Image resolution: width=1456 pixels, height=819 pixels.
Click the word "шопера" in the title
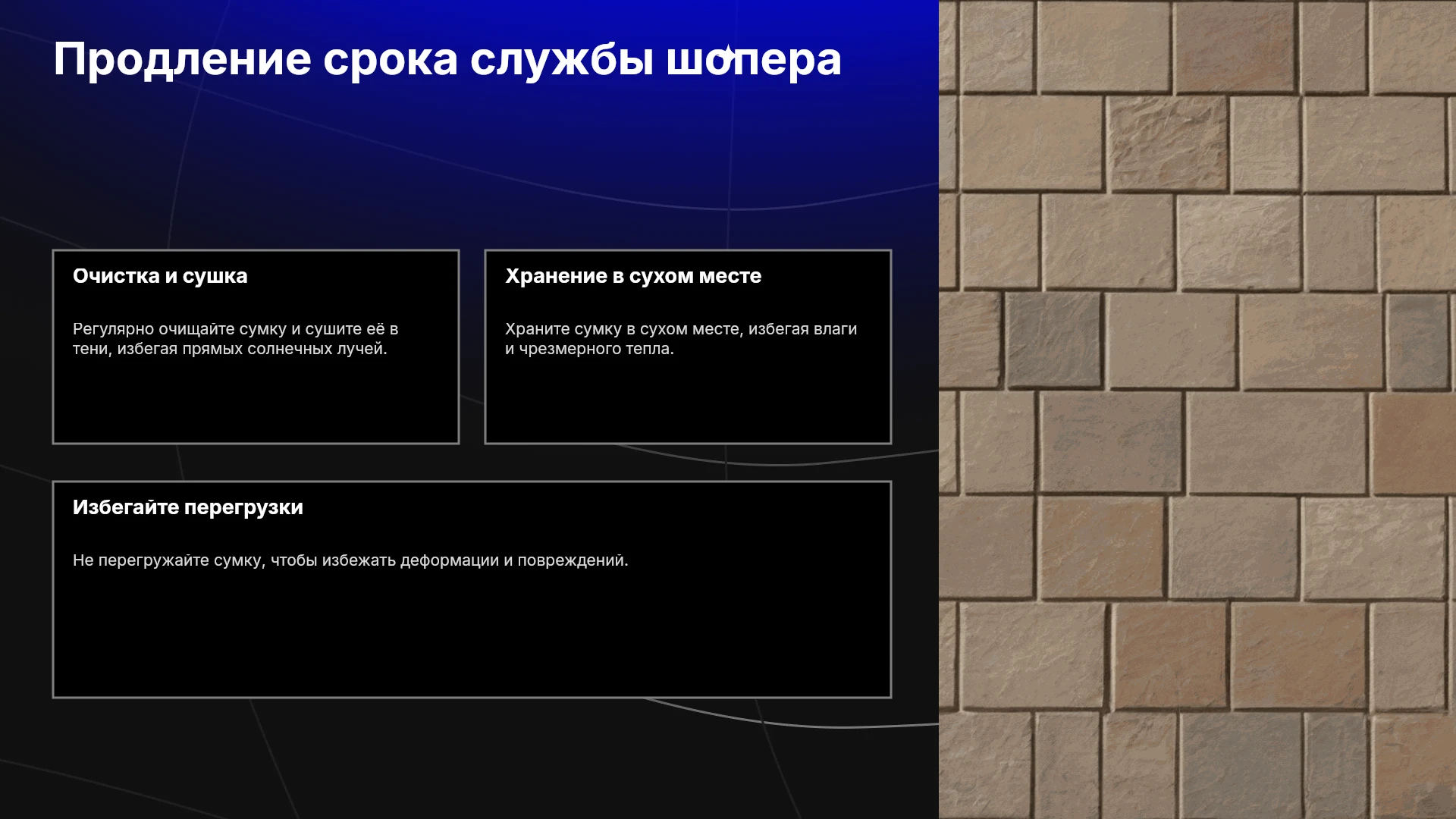(x=754, y=60)
